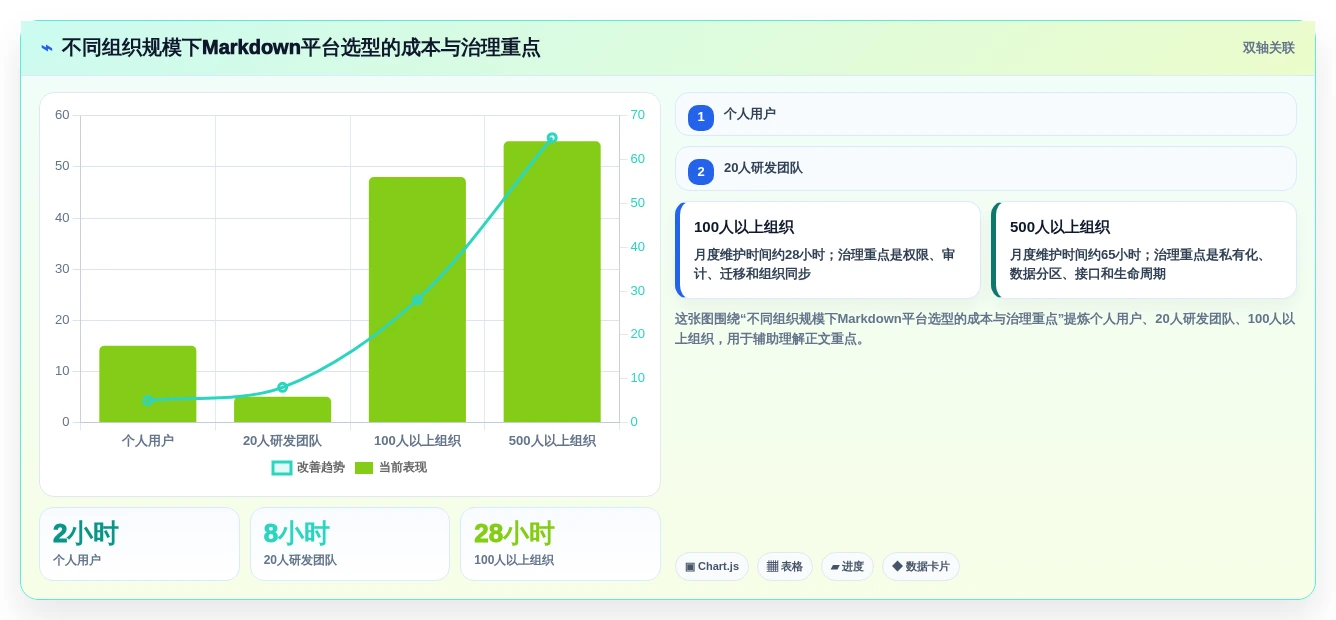The height and width of the screenshot is (620, 1336).
Task: Click the 数据卡片 tag
Action: coord(921,566)
